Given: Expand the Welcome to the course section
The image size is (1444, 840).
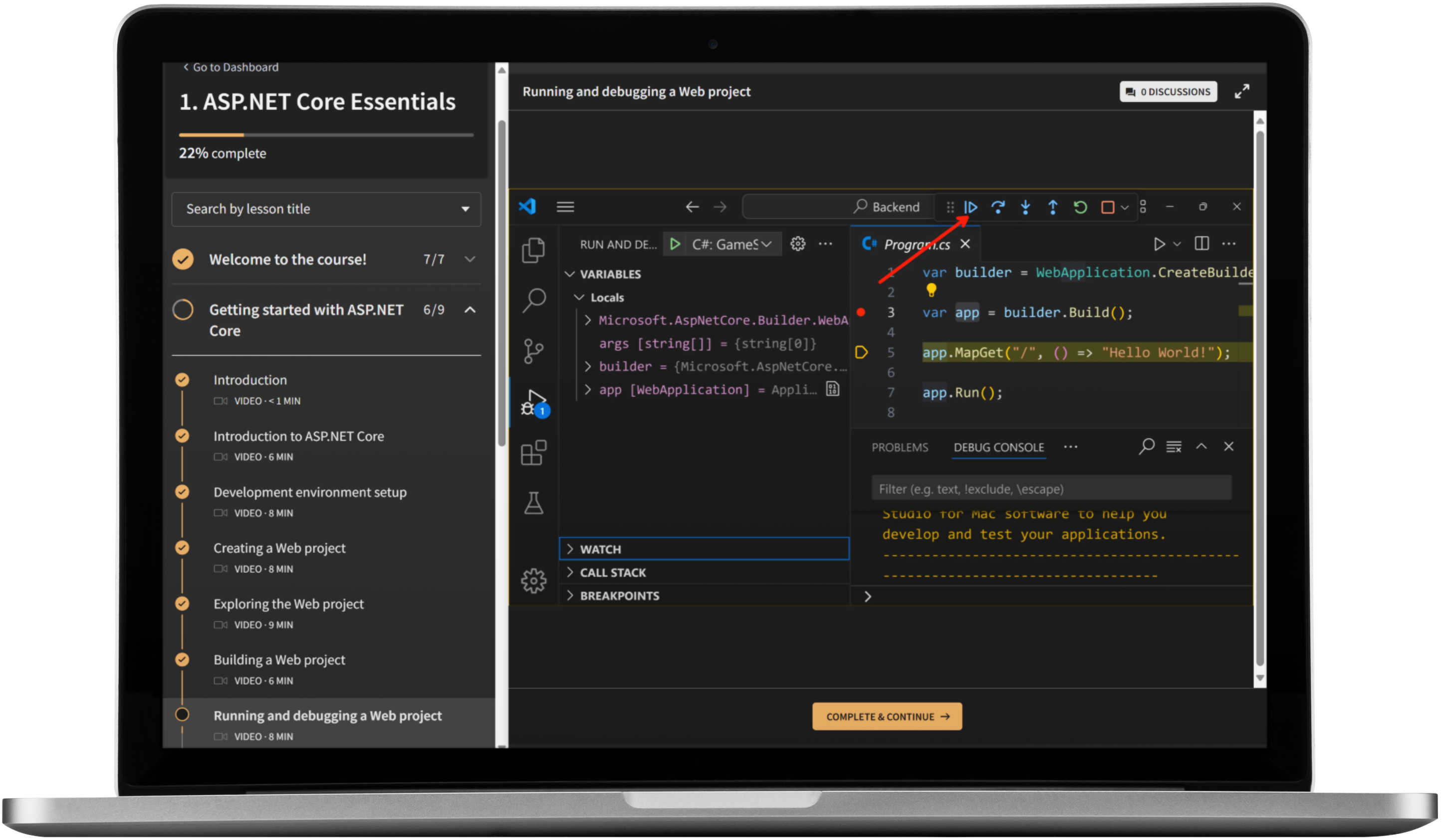Looking at the screenshot, I should [470, 259].
